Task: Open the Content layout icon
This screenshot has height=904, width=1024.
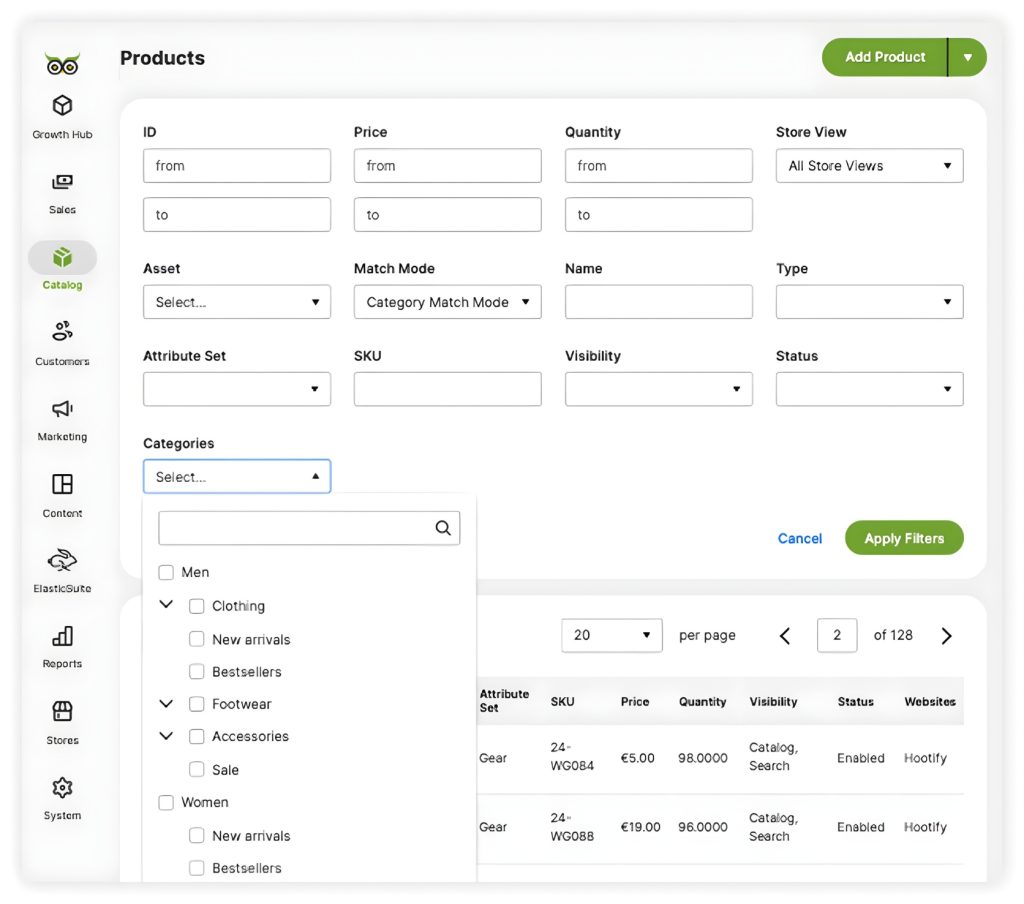Action: tap(62, 485)
